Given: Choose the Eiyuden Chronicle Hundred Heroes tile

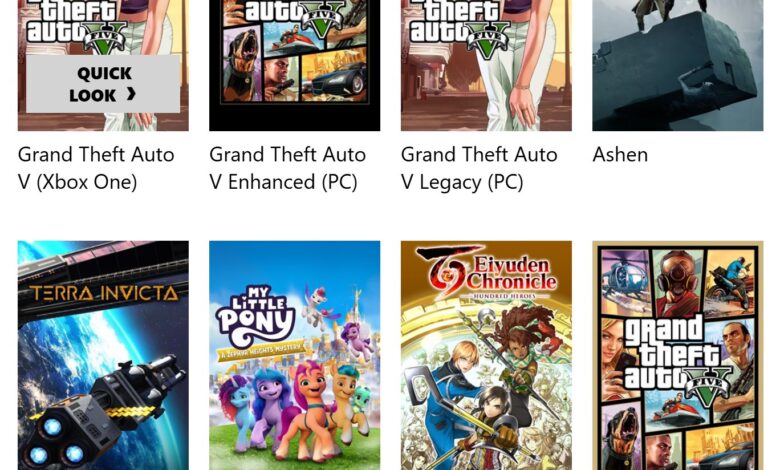Looking at the screenshot, I should (x=486, y=356).
